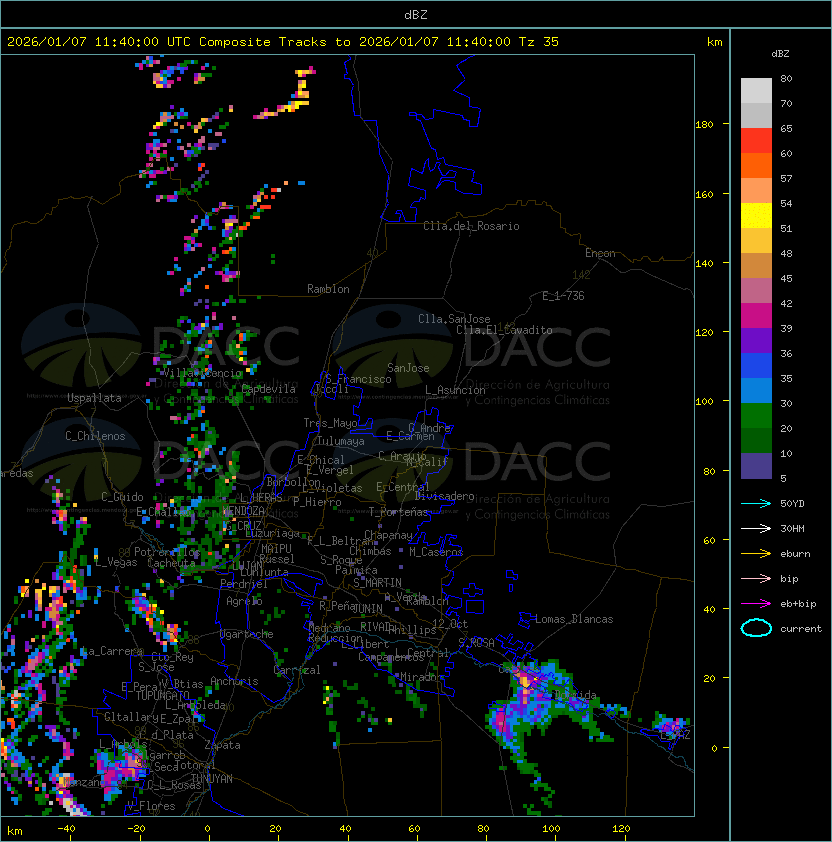832x842 pixels.
Task: Click the dark purple 10 dBZ swatch
Action: 756,466
